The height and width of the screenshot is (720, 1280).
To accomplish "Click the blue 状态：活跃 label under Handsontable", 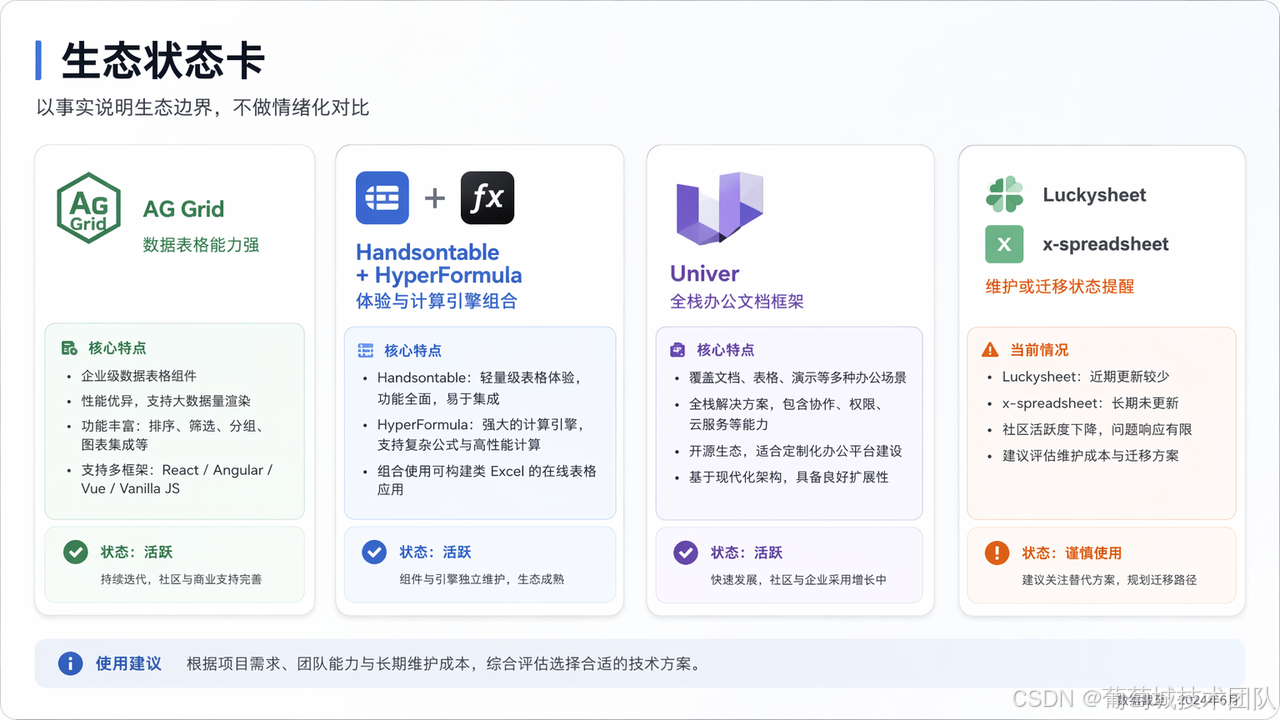I will point(435,552).
